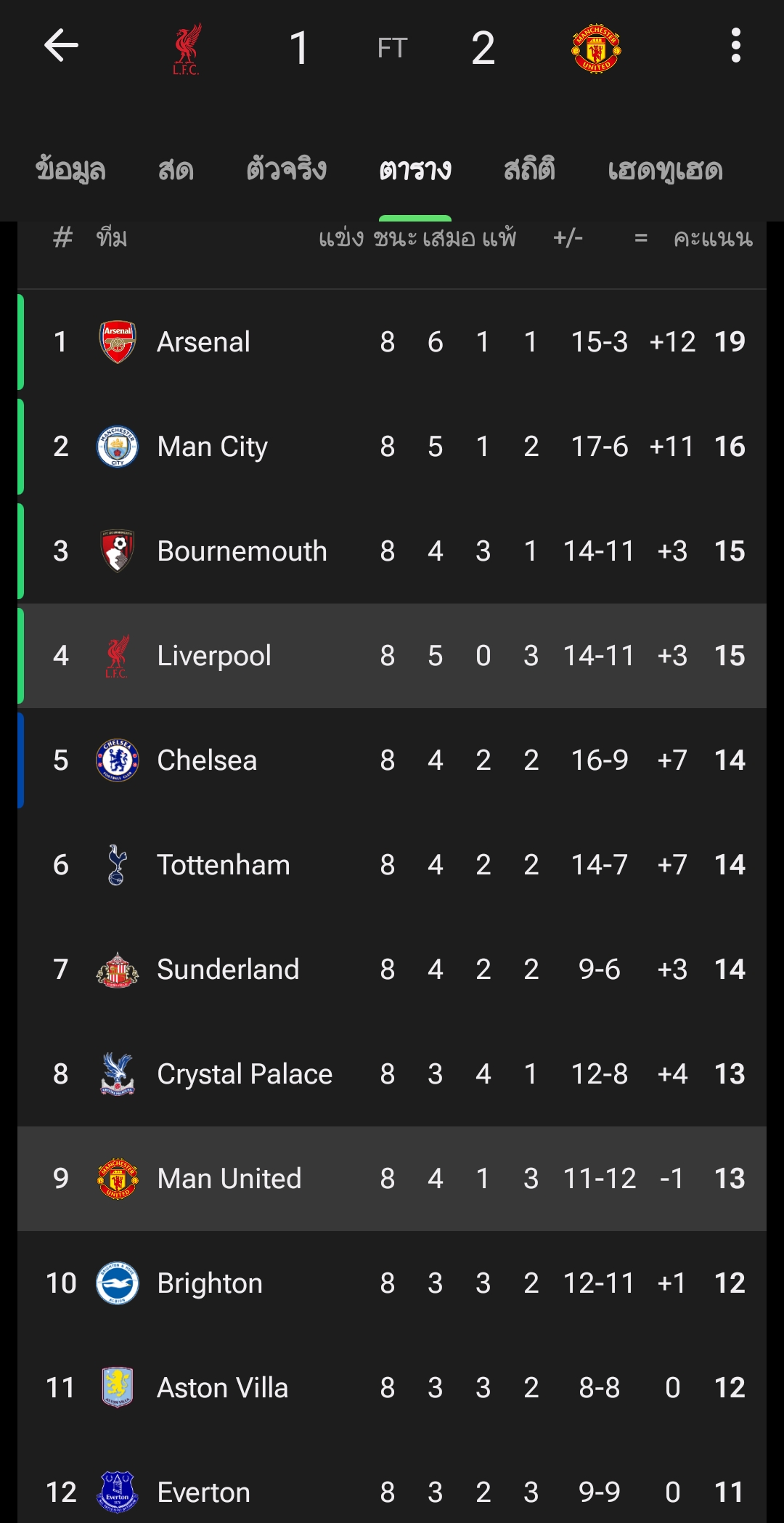
Task: Tap the Brighton club badge
Action: [x=118, y=1283]
